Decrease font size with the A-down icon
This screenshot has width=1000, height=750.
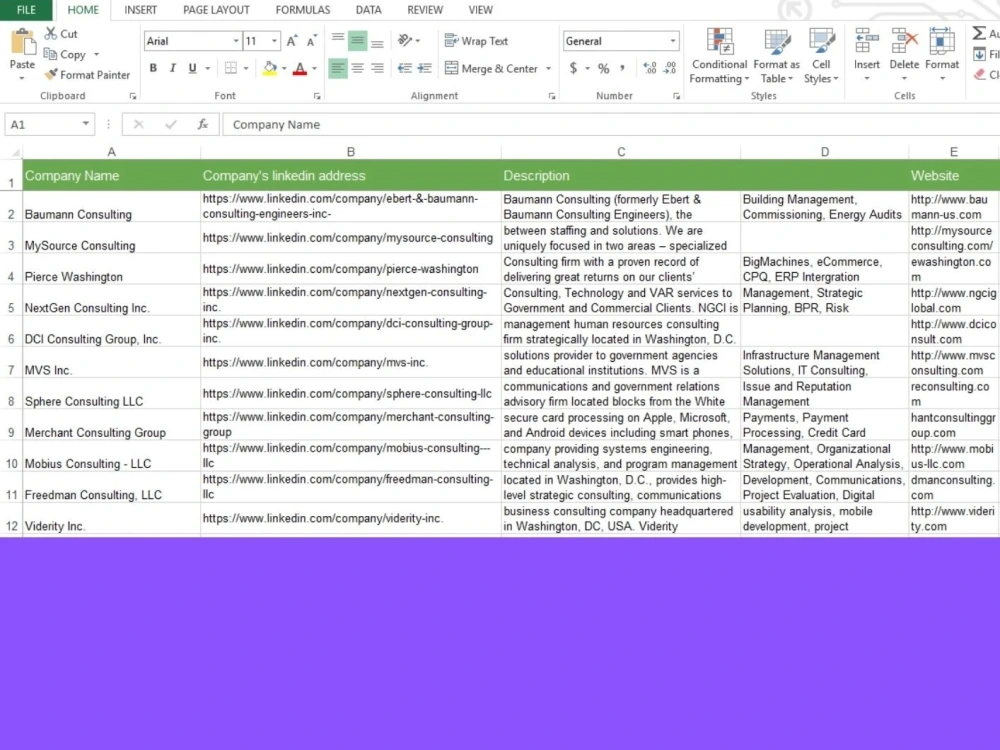click(x=312, y=41)
